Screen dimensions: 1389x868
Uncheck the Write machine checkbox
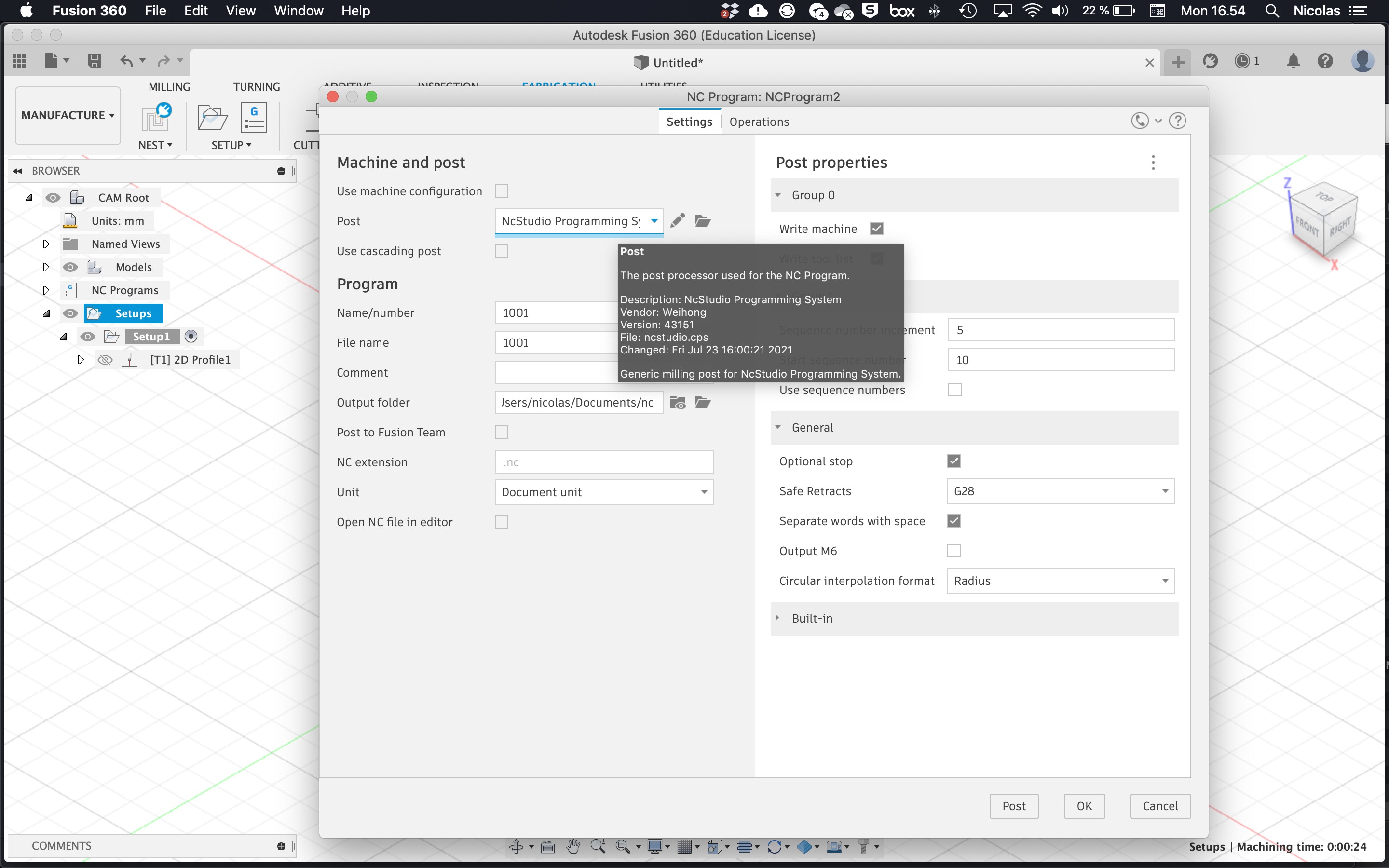coord(876,229)
